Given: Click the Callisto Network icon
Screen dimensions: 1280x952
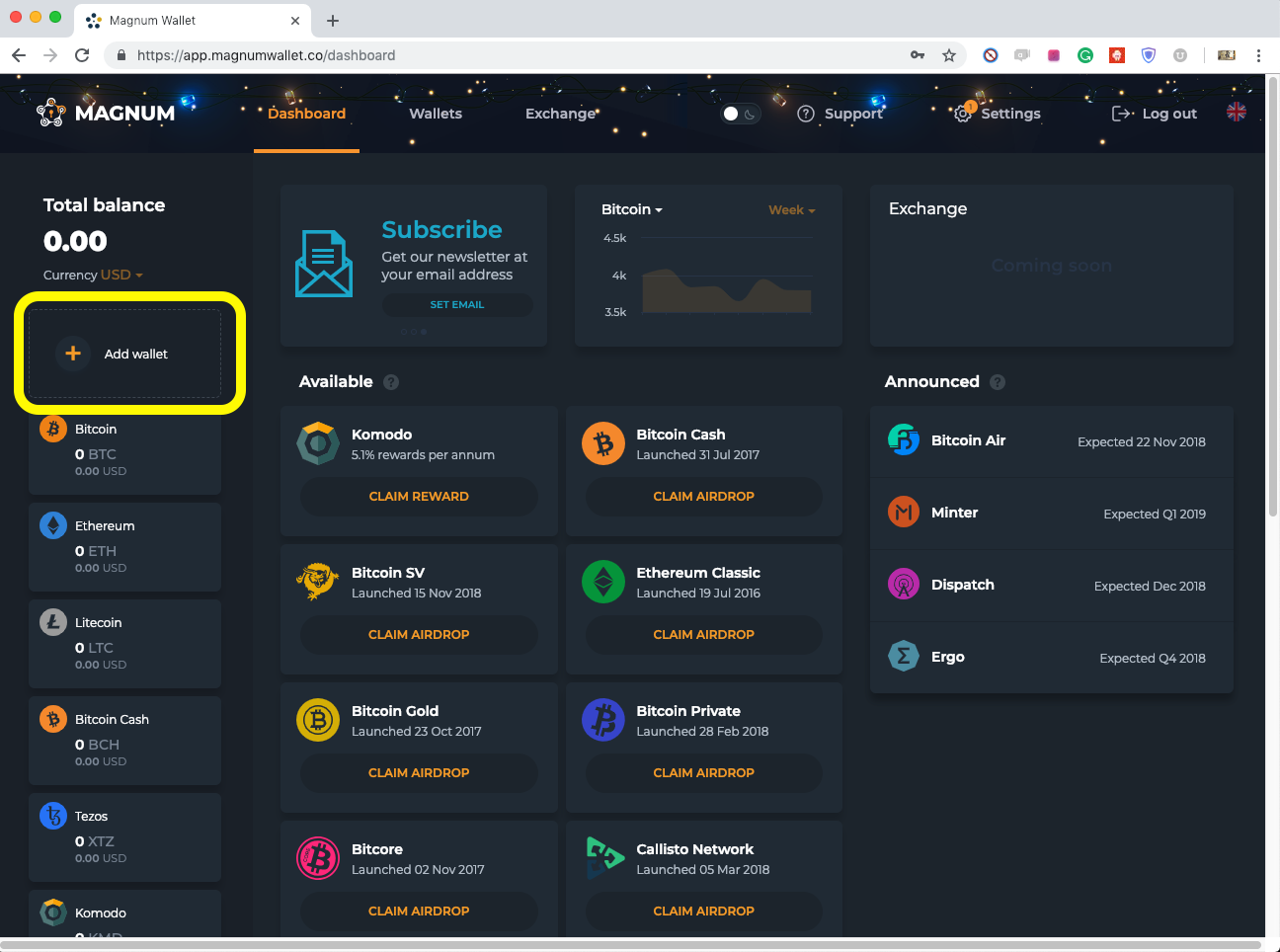Looking at the screenshot, I should [603, 858].
